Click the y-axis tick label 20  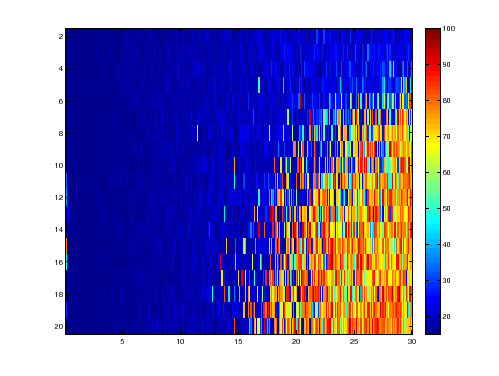[59, 326]
